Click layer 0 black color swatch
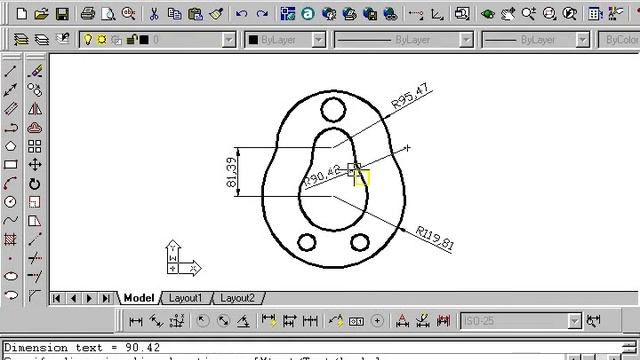The width and height of the screenshot is (640, 360). click(144, 40)
